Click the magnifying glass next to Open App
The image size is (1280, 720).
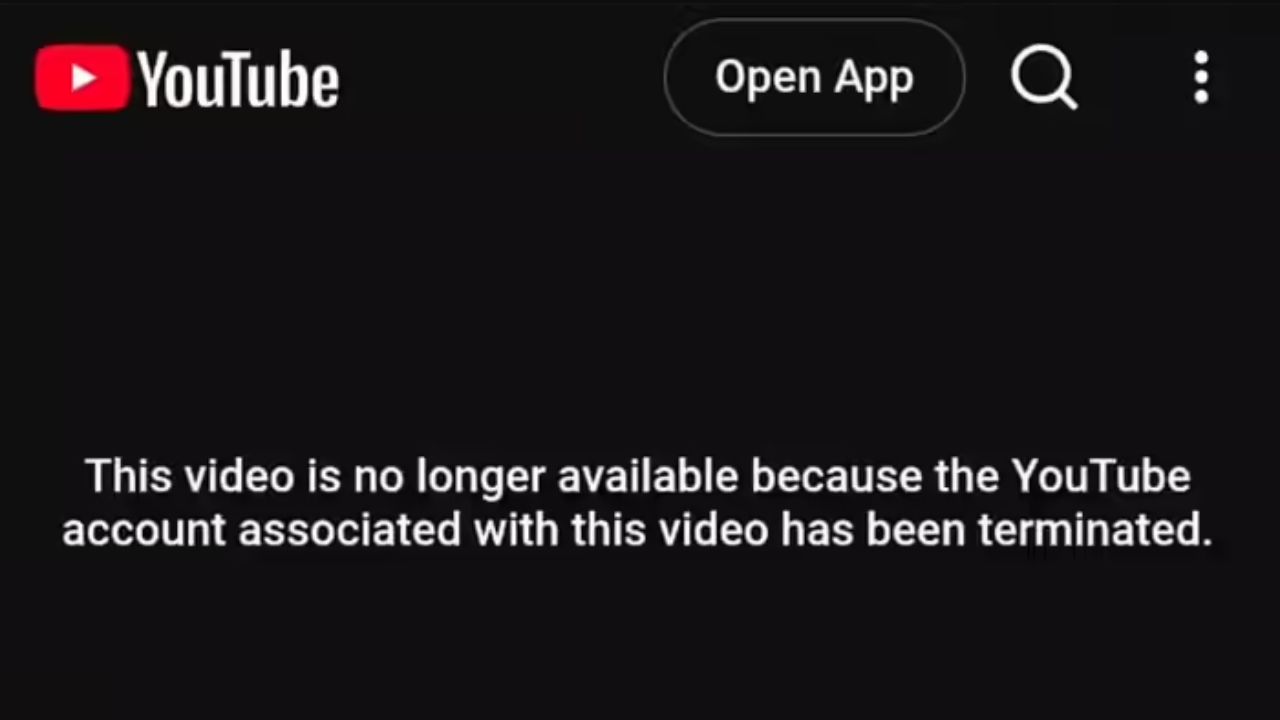pyautogui.click(x=1044, y=78)
